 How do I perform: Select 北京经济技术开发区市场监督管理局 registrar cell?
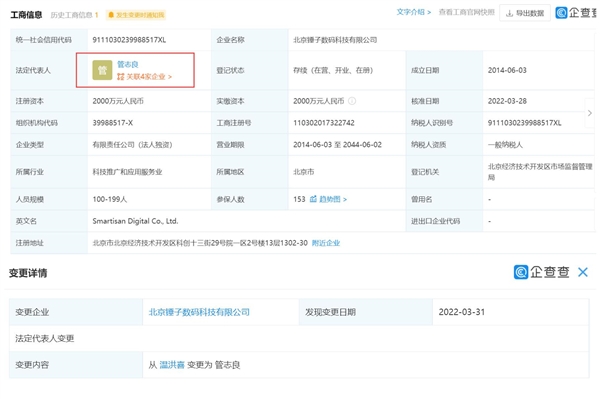point(540,172)
